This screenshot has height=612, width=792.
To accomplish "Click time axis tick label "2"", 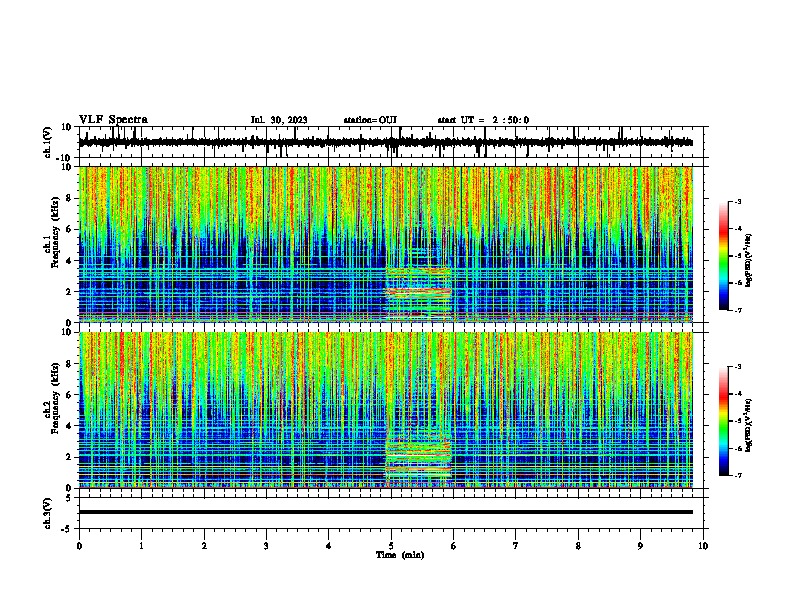I will point(204,546).
